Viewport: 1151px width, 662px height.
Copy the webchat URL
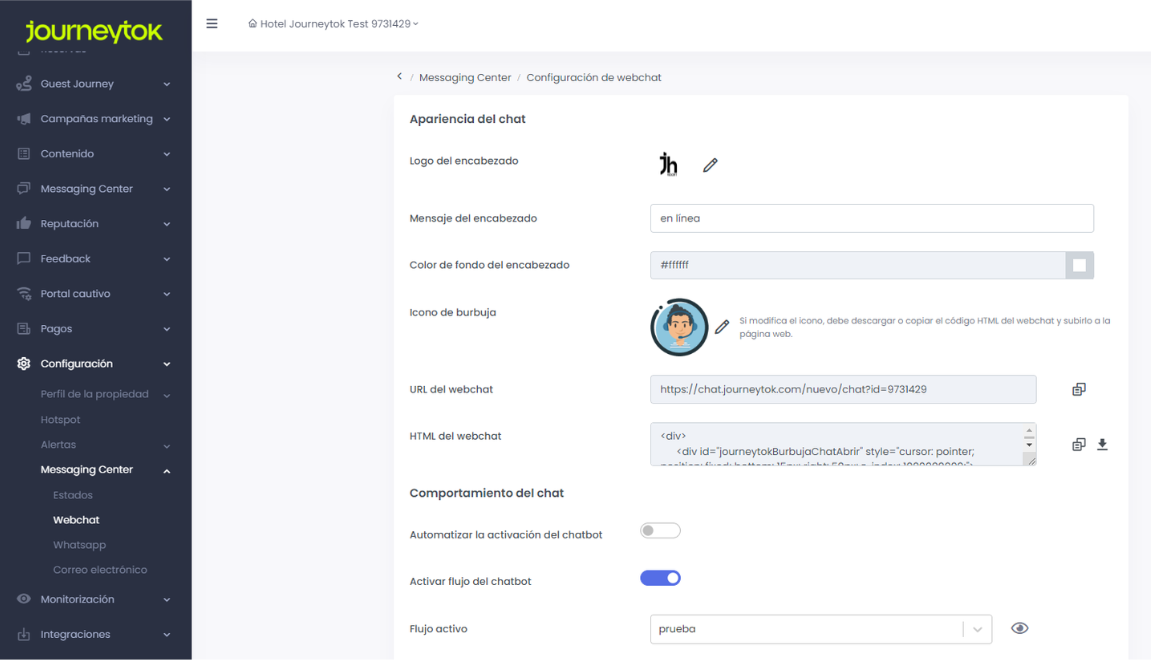[1079, 389]
